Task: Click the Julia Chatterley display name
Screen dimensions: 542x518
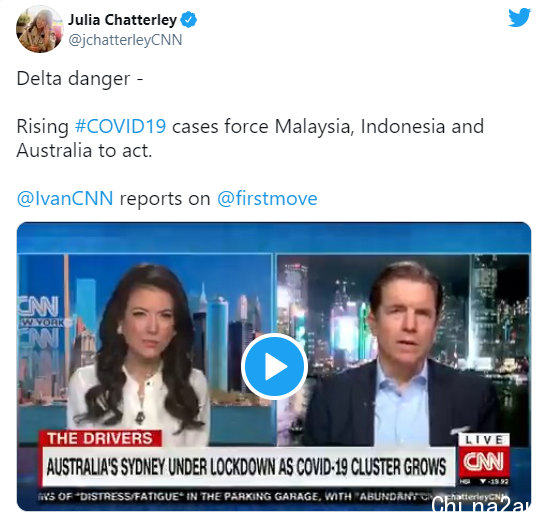Action: pyautogui.click(x=122, y=20)
